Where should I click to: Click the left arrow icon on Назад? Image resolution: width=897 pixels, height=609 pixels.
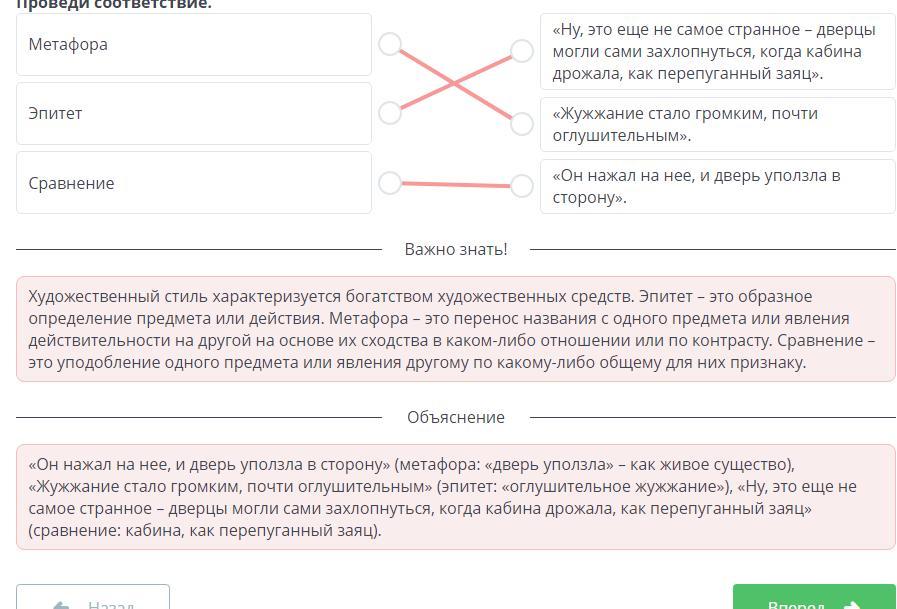[61, 604]
